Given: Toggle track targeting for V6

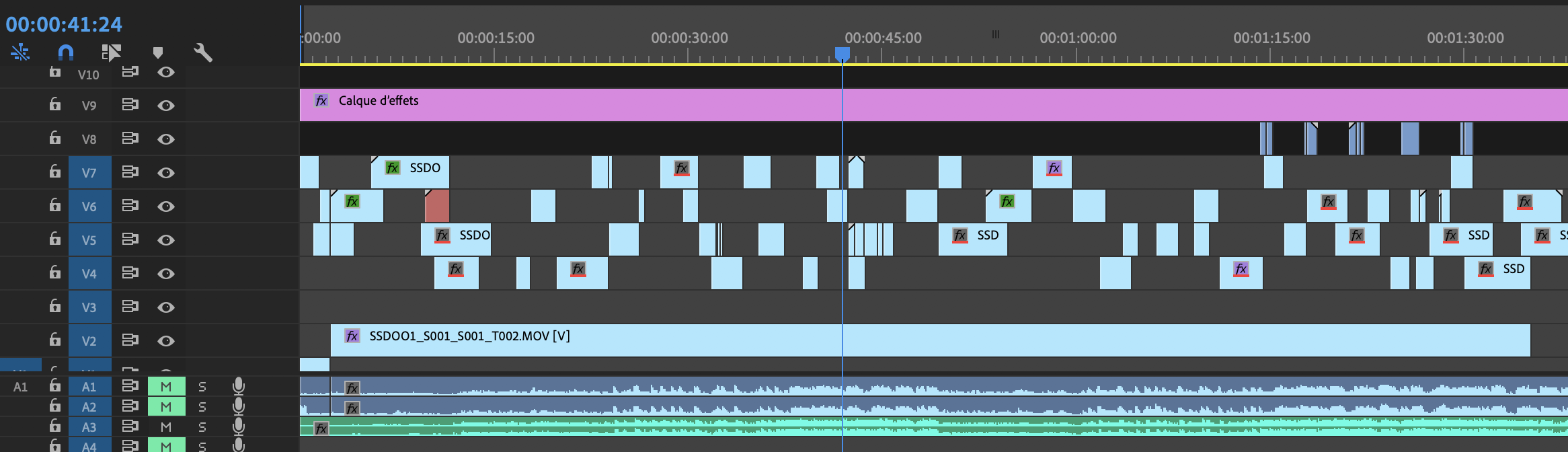Looking at the screenshot, I should (89, 206).
